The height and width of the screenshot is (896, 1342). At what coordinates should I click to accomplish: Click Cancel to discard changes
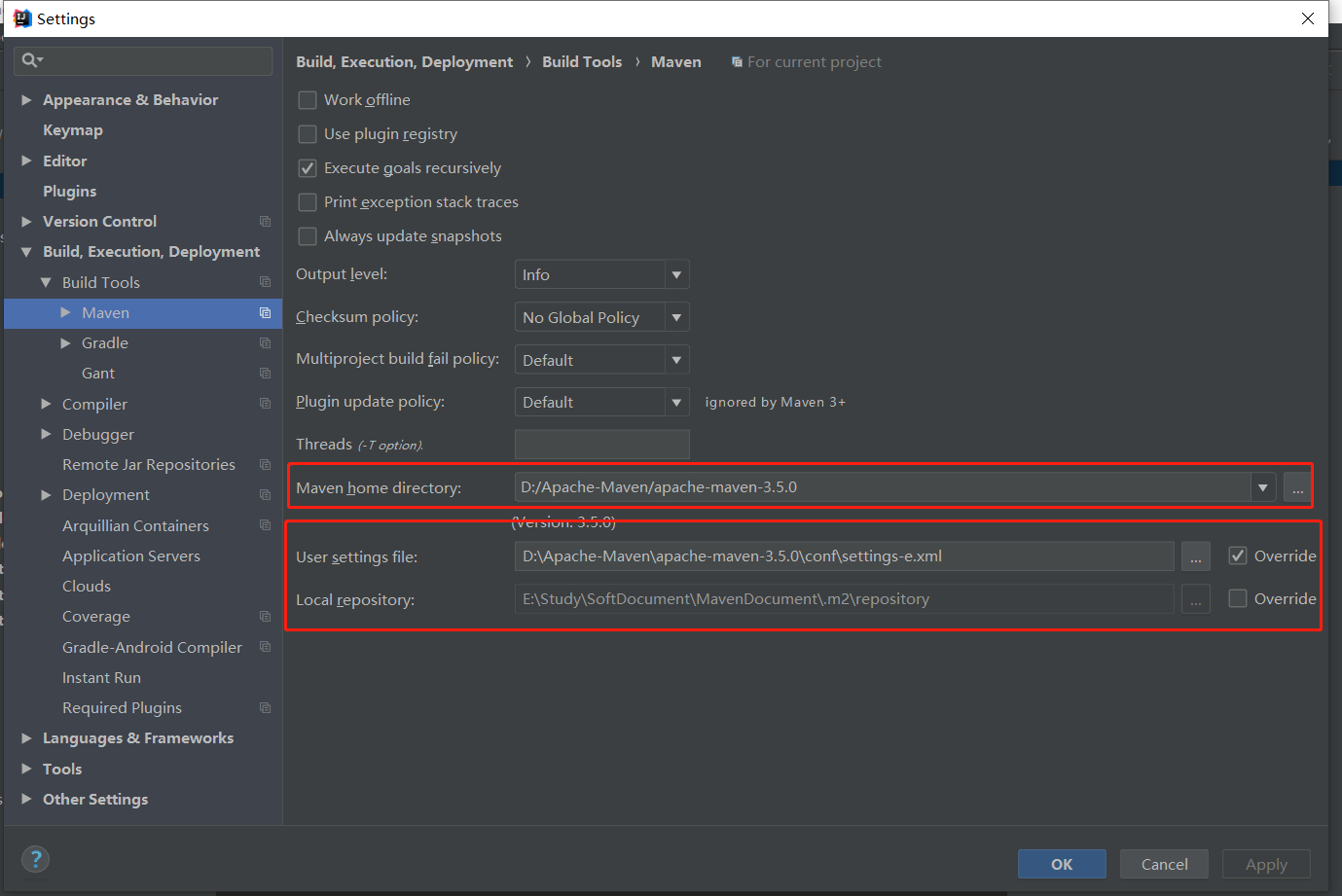(x=1164, y=864)
